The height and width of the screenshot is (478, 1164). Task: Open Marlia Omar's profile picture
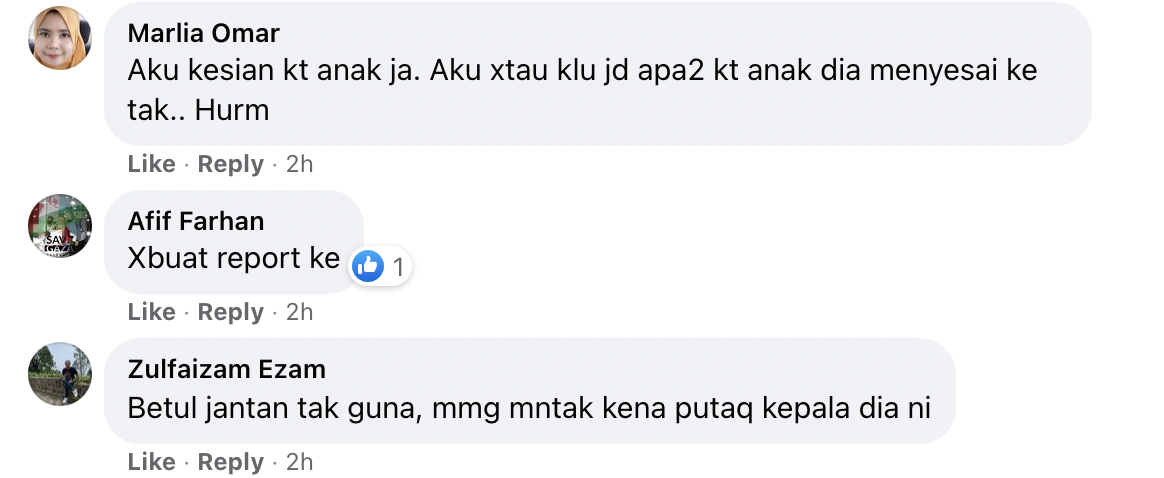coord(60,38)
